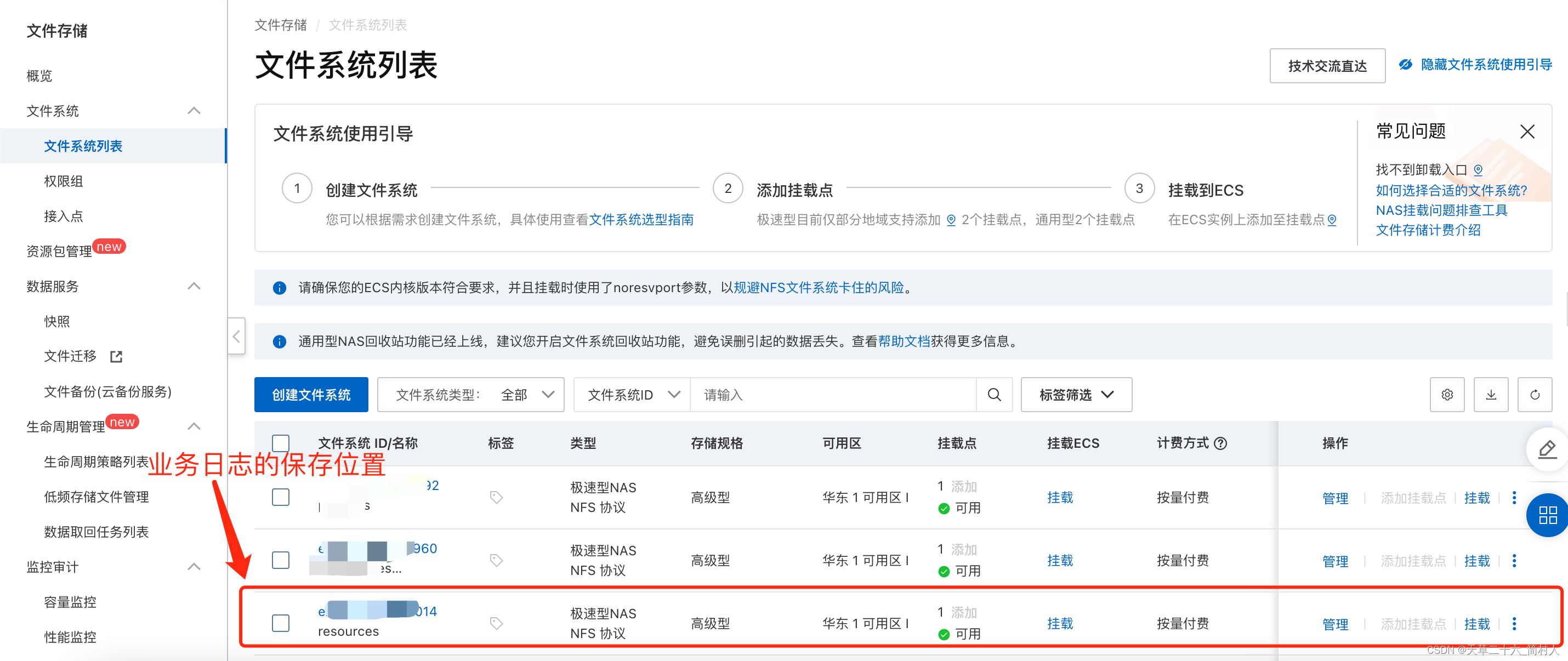This screenshot has width=1568, height=661.
Task: Click the 隐藏文件系统使用引导 link text
Action: pos(1486,65)
